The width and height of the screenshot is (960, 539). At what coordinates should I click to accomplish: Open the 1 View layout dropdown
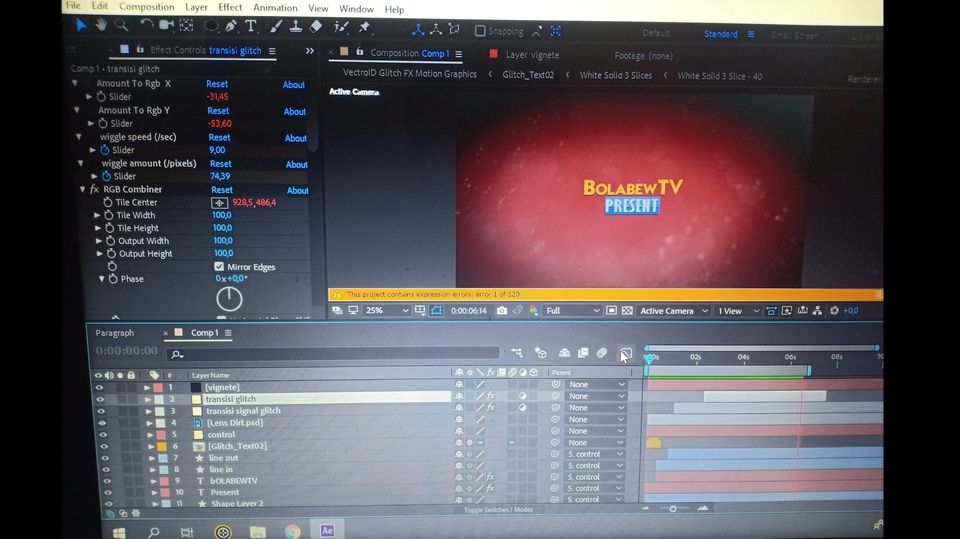pyautogui.click(x=738, y=311)
